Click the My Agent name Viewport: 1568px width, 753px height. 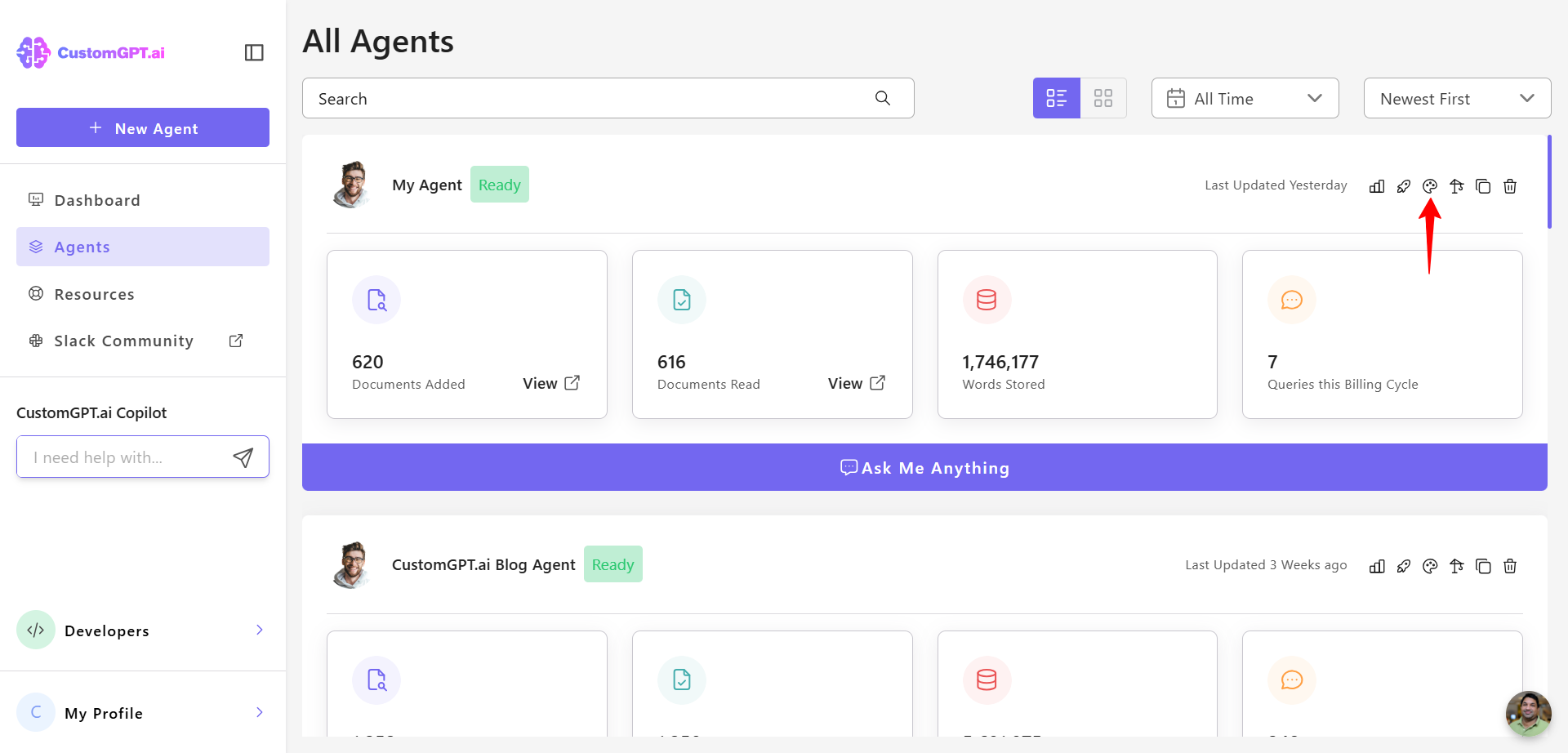pos(427,185)
